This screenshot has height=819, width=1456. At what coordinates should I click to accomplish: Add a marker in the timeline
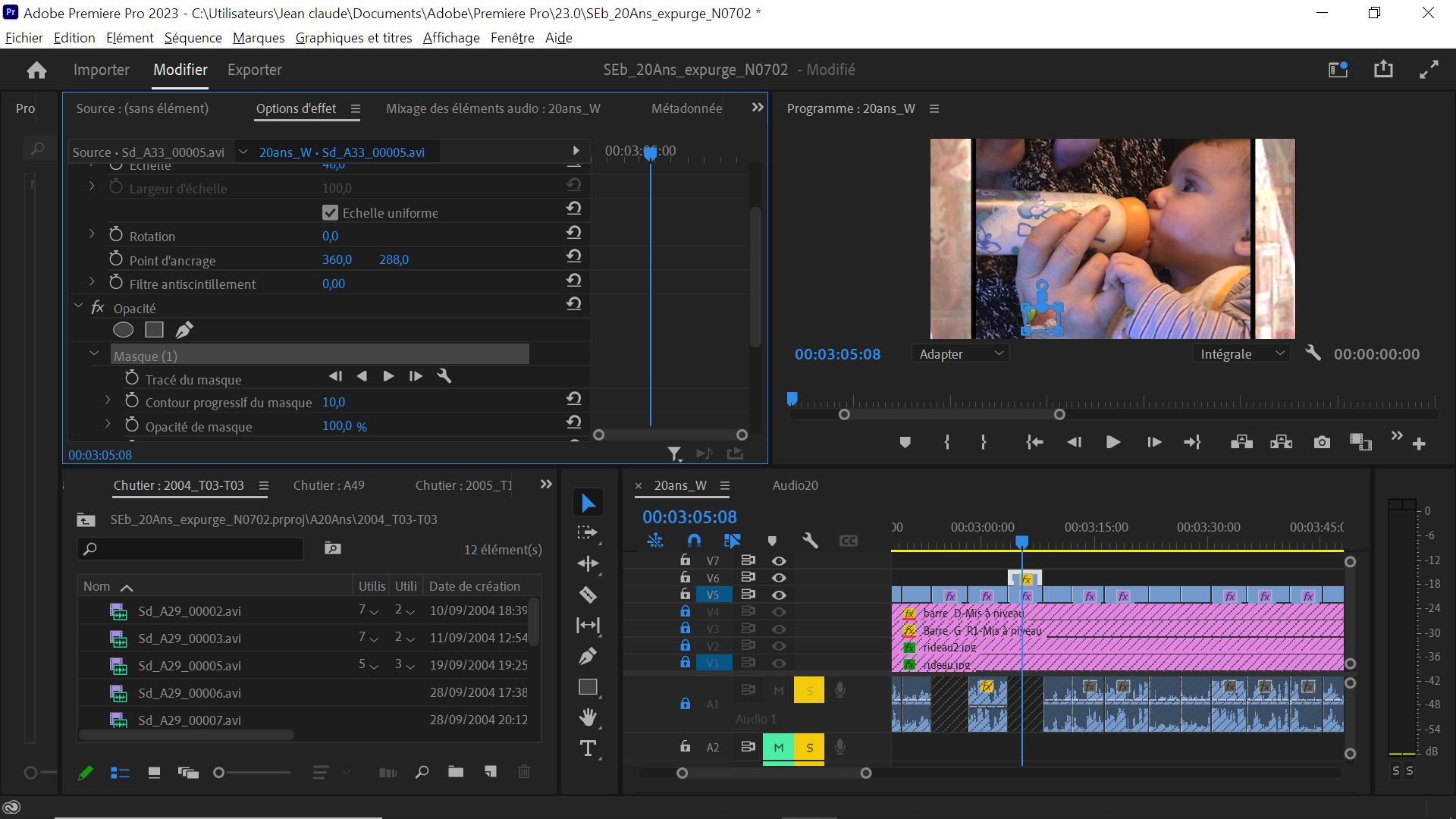click(x=772, y=541)
